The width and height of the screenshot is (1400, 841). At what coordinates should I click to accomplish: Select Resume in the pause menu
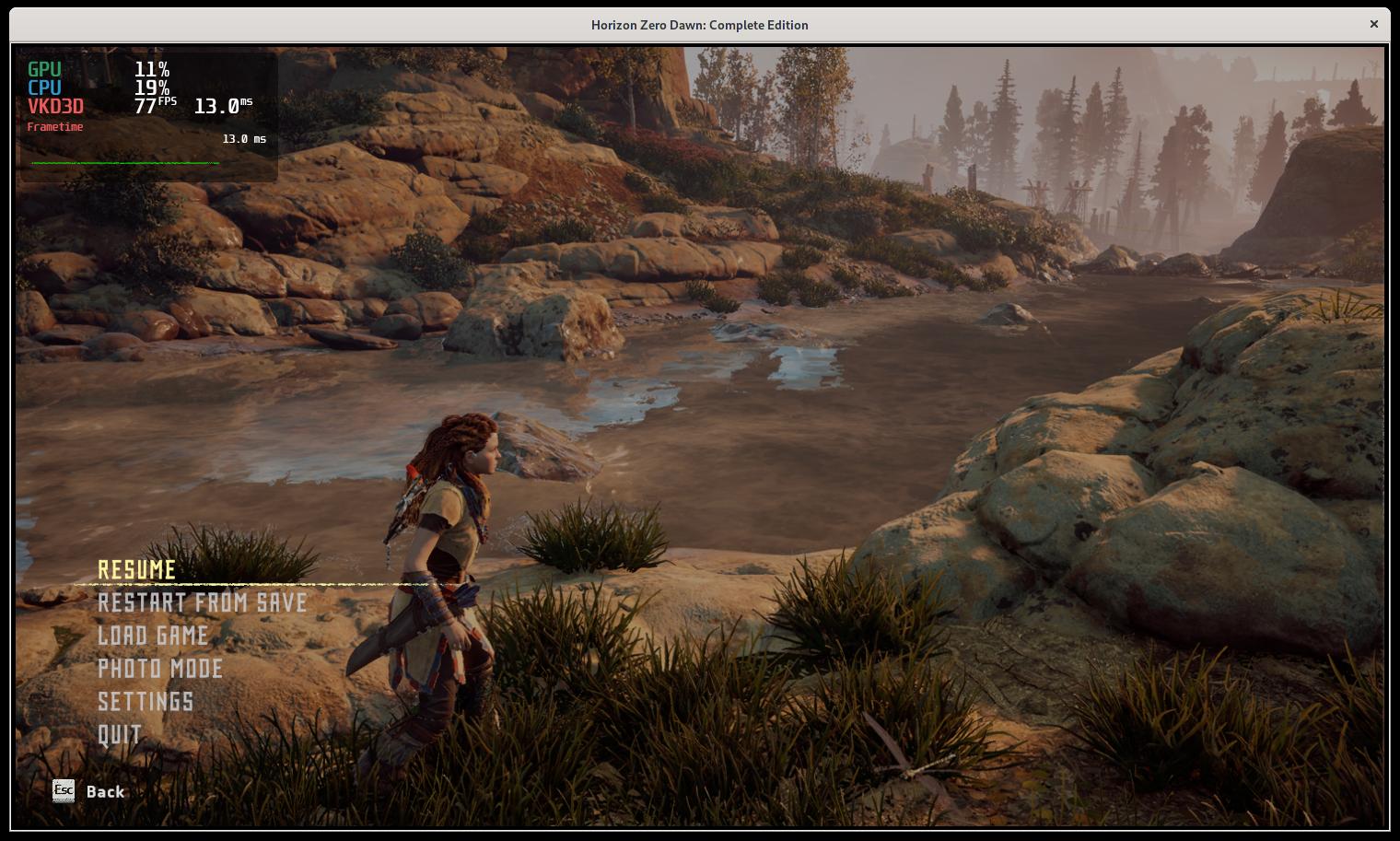tap(136, 570)
